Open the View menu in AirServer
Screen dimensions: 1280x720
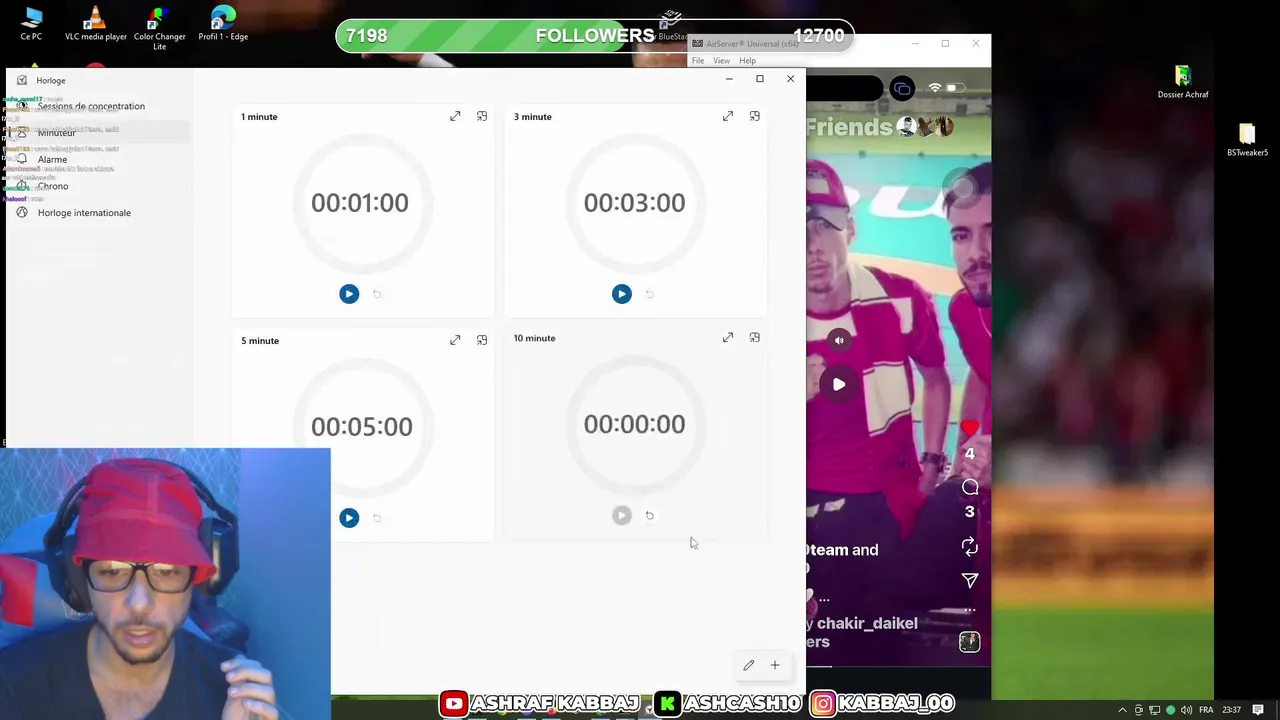click(x=721, y=61)
